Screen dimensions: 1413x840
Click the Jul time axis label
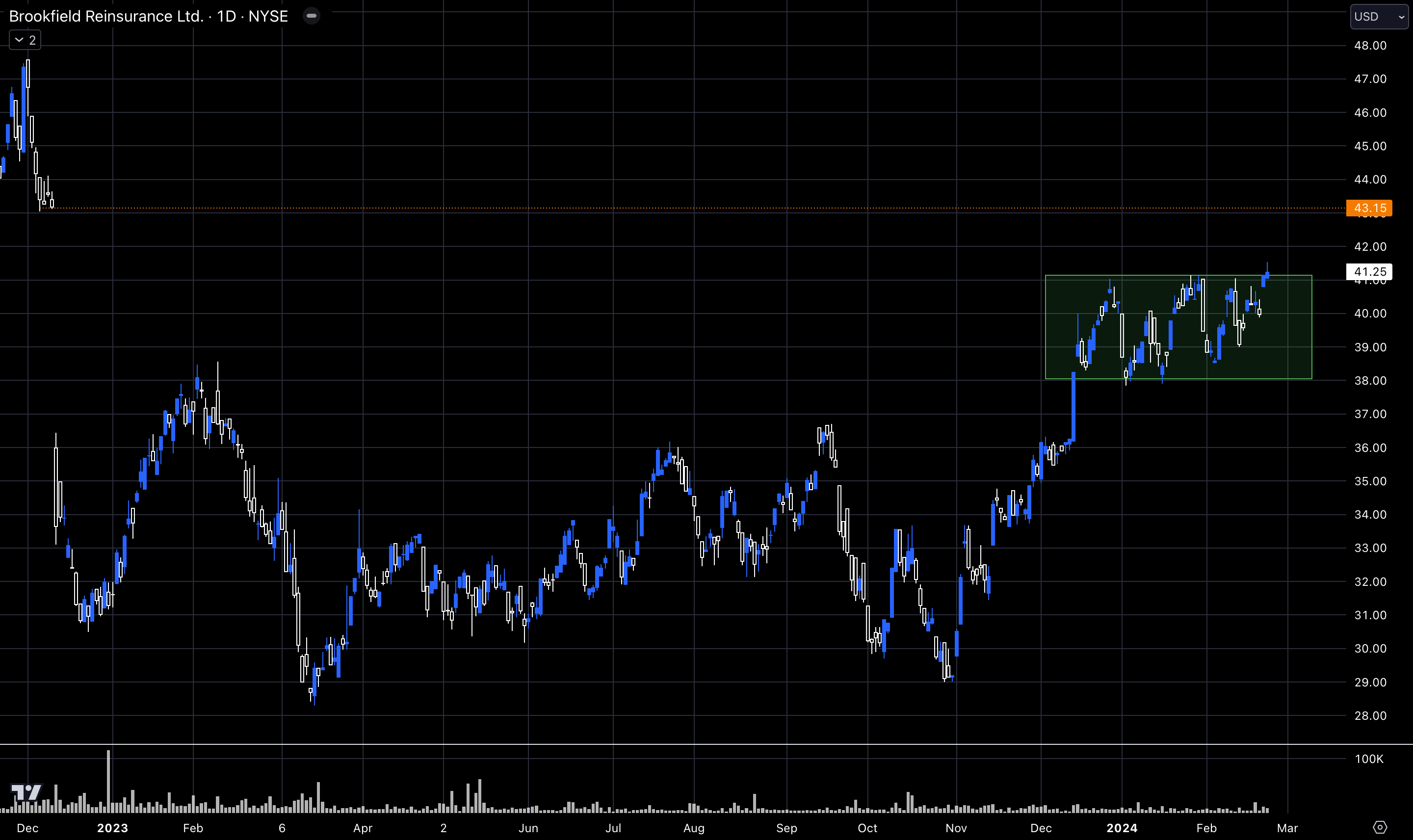[613, 828]
